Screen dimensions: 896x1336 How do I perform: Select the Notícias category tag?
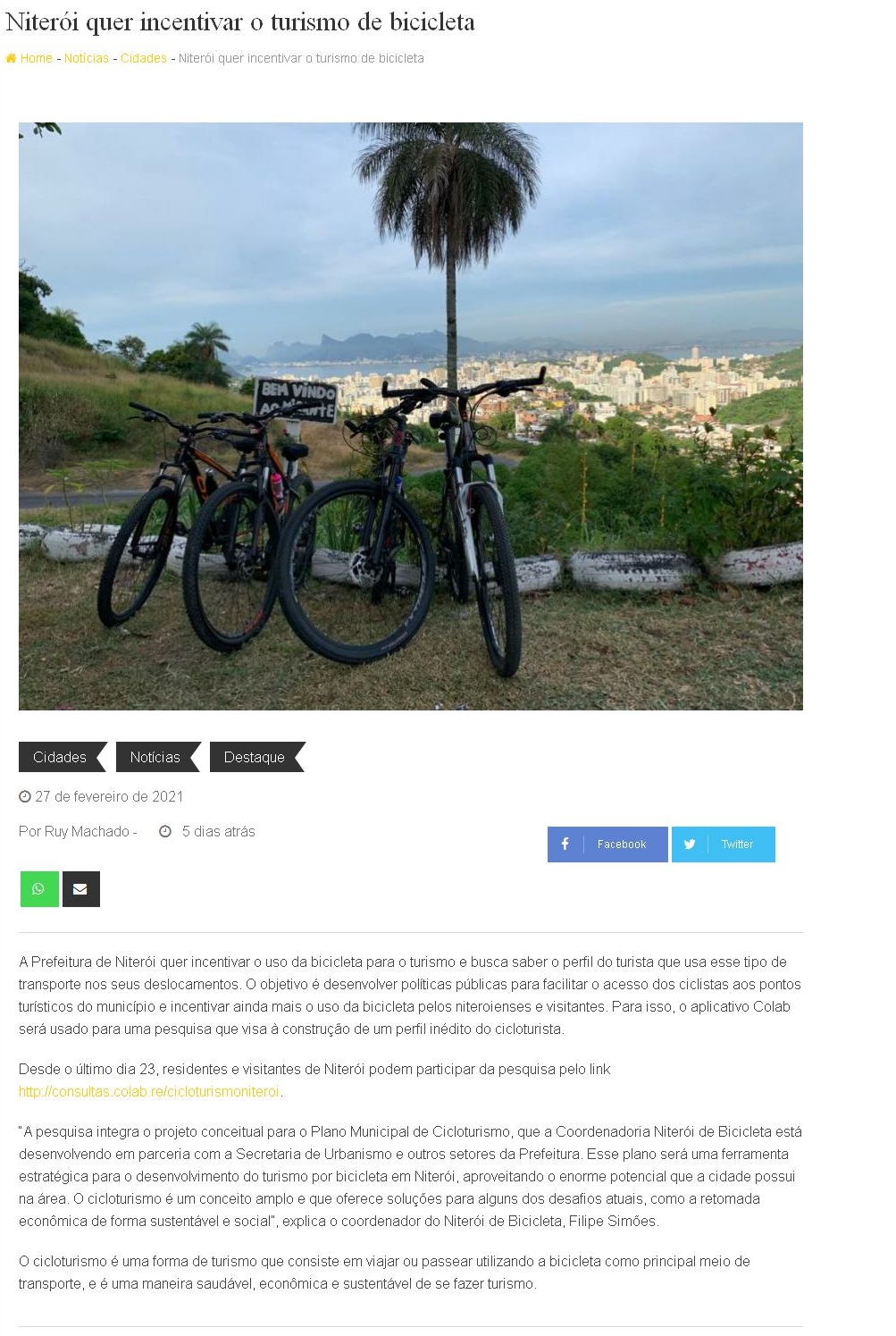[158, 757]
